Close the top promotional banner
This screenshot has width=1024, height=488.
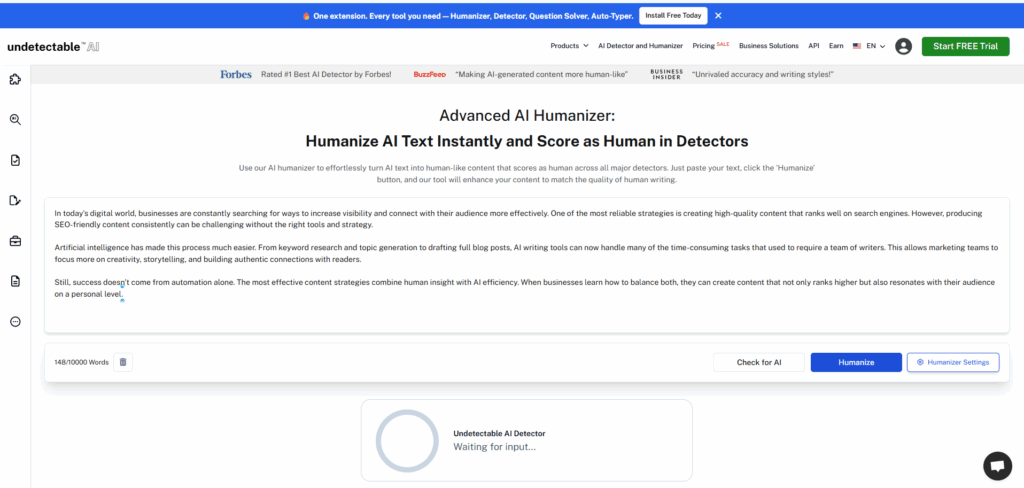pyautogui.click(x=718, y=16)
